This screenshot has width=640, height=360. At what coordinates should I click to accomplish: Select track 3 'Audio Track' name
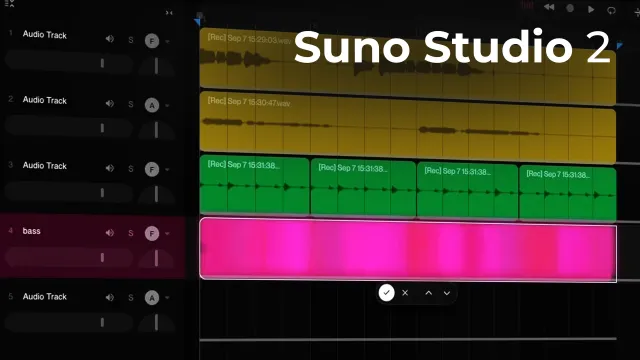click(44, 165)
